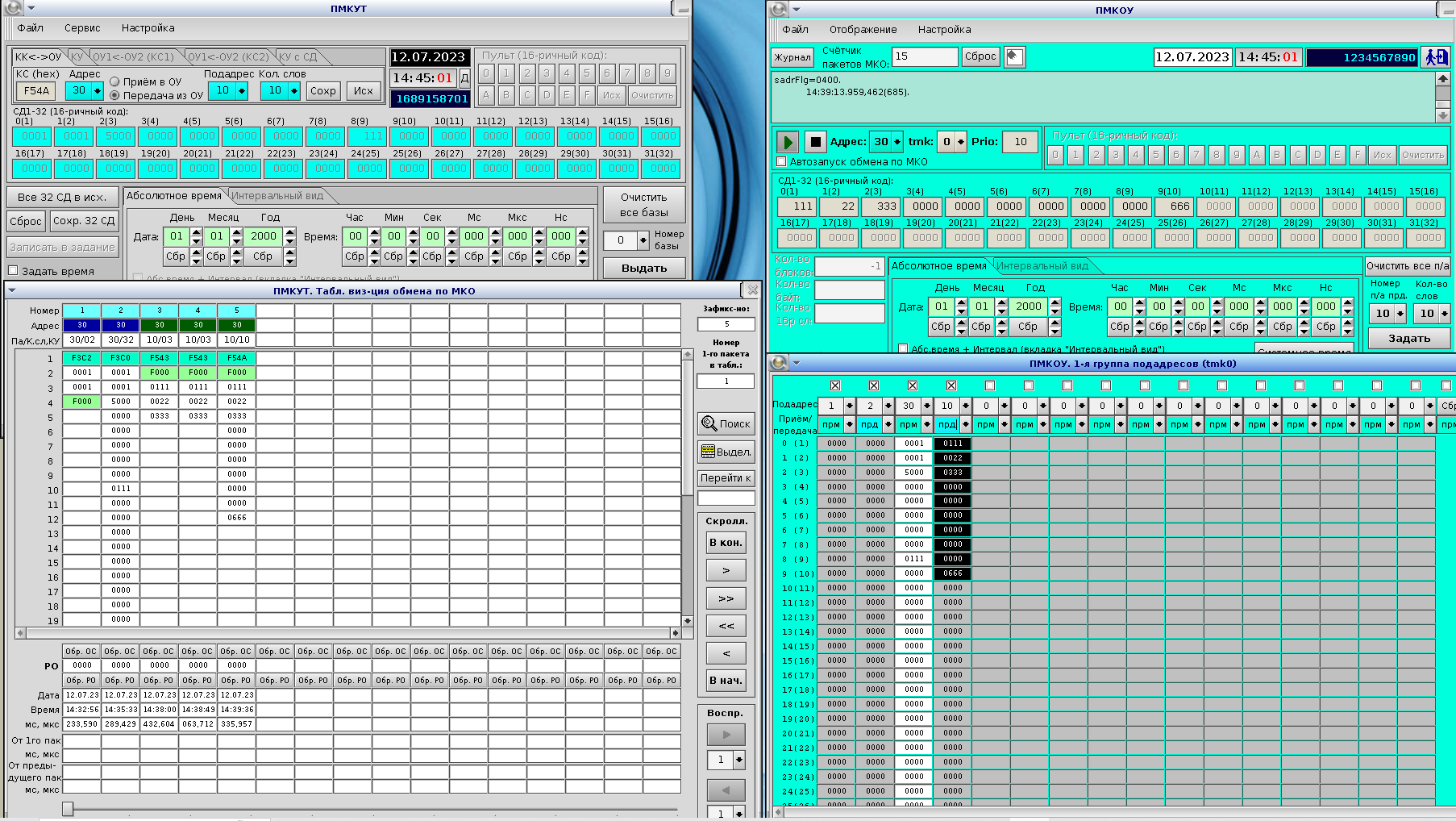Expand the tmk dropdown

(960, 142)
